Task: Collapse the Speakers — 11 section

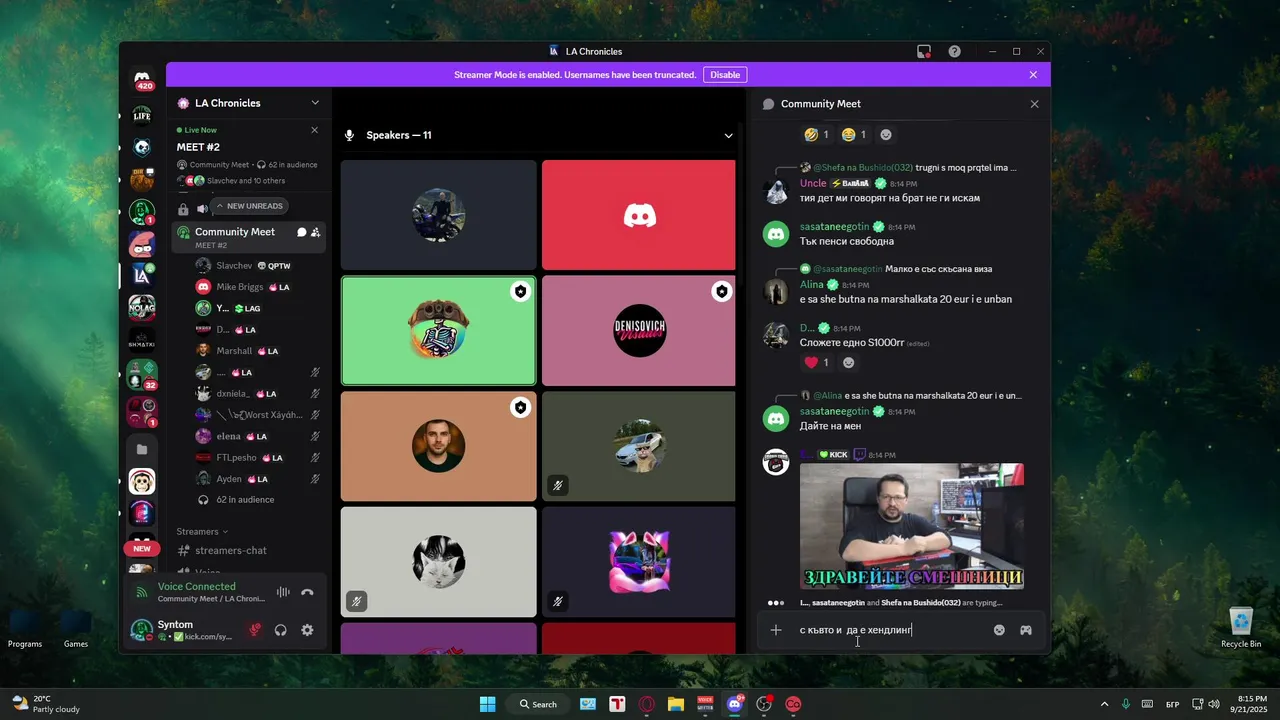Action: click(728, 135)
